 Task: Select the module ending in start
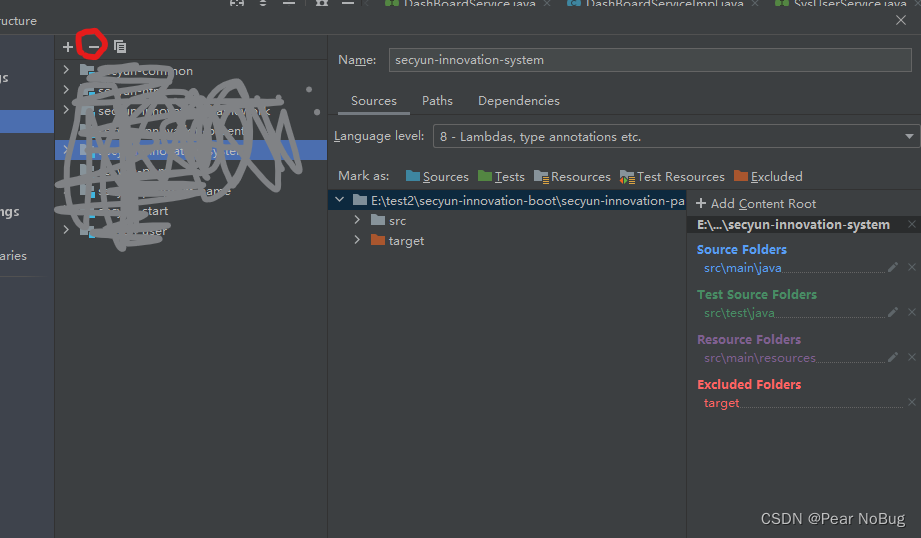[x=191, y=211]
